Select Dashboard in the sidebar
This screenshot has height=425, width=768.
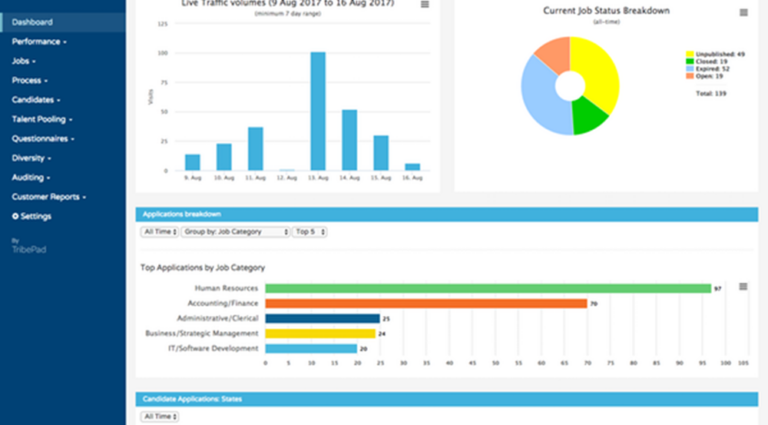(33, 22)
